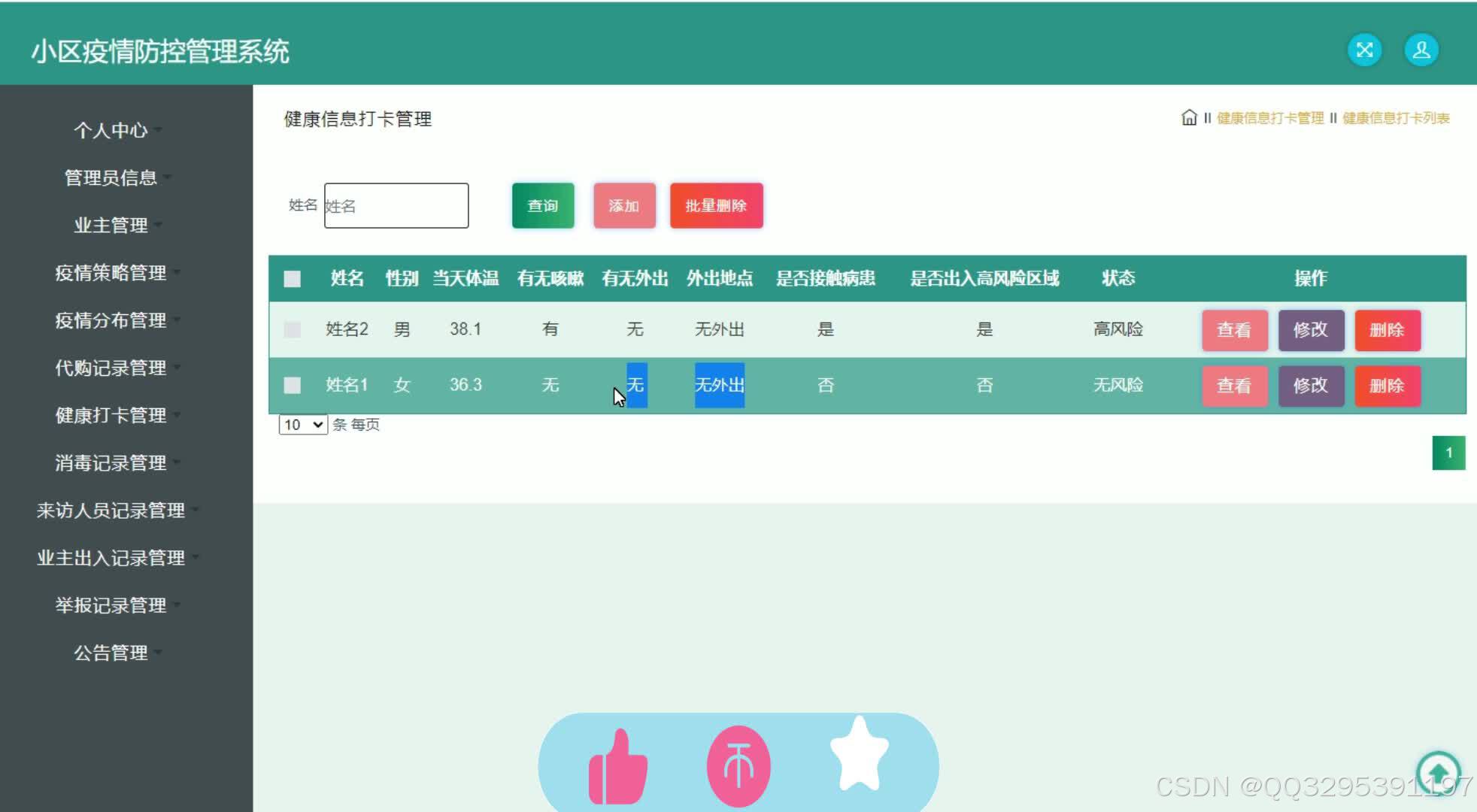Open the 公告管理 sidebar item
1477x812 pixels.
coord(111,652)
